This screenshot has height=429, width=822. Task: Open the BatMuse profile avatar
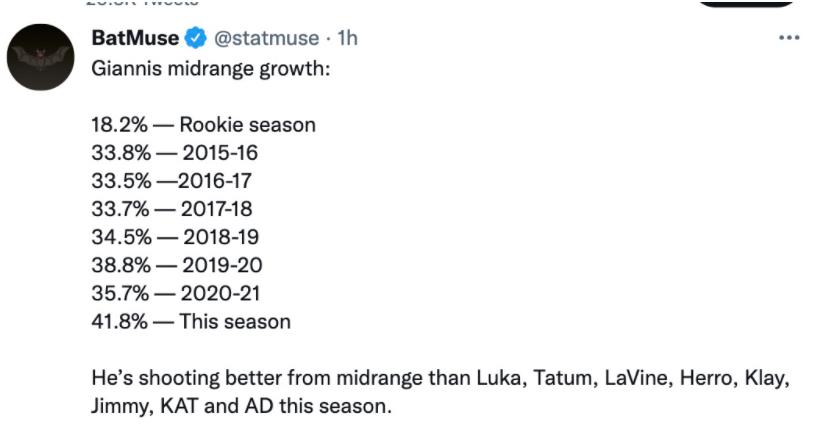coord(41,57)
